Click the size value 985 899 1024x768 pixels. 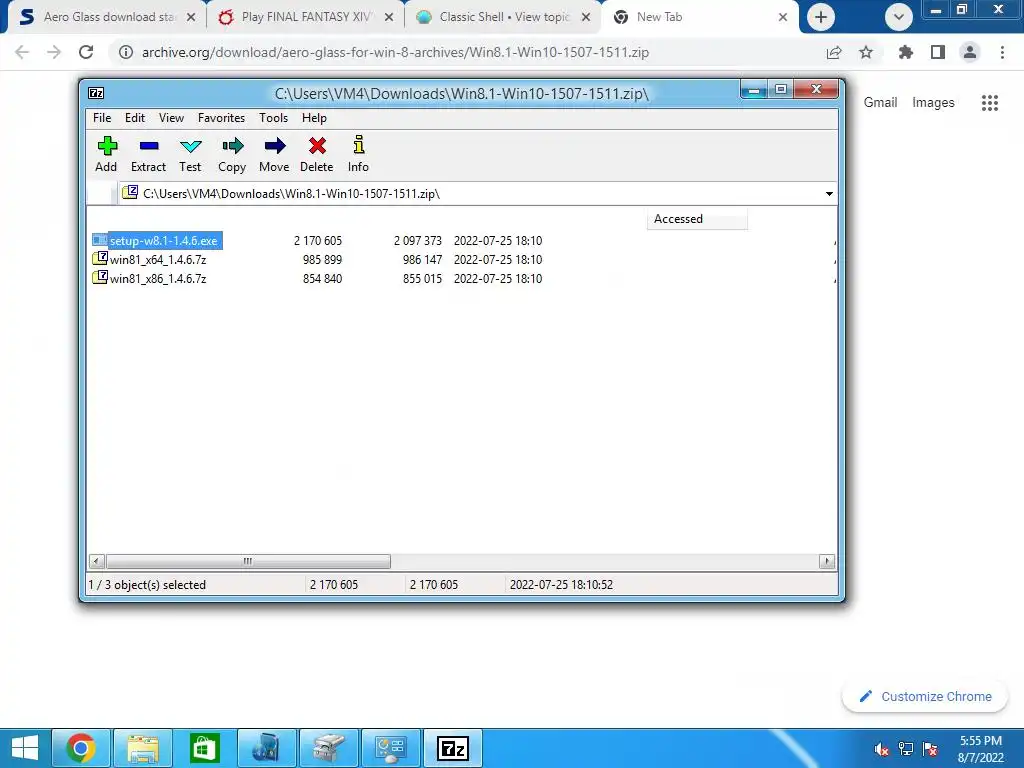(x=322, y=259)
